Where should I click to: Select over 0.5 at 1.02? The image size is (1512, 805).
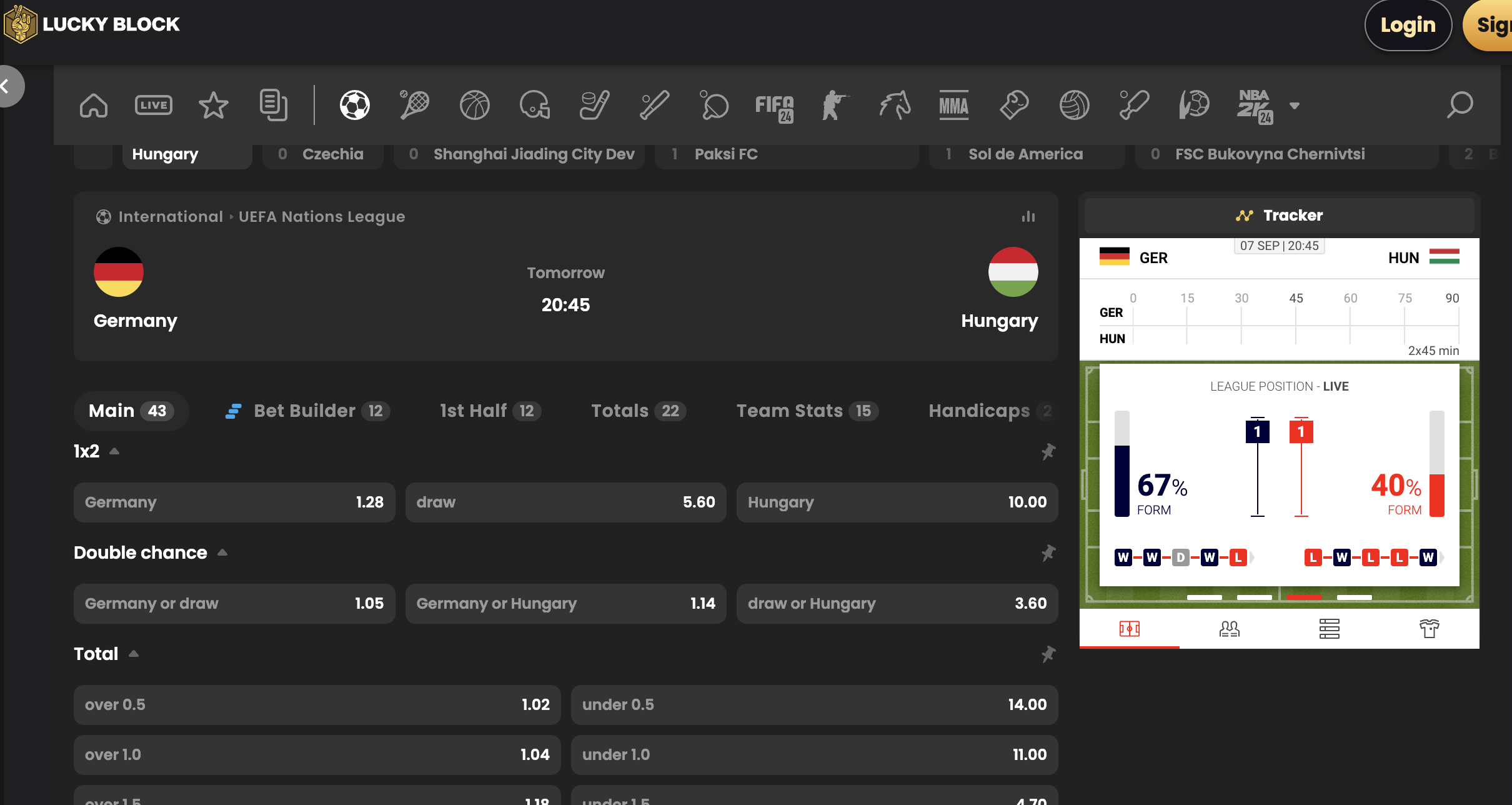coord(317,704)
